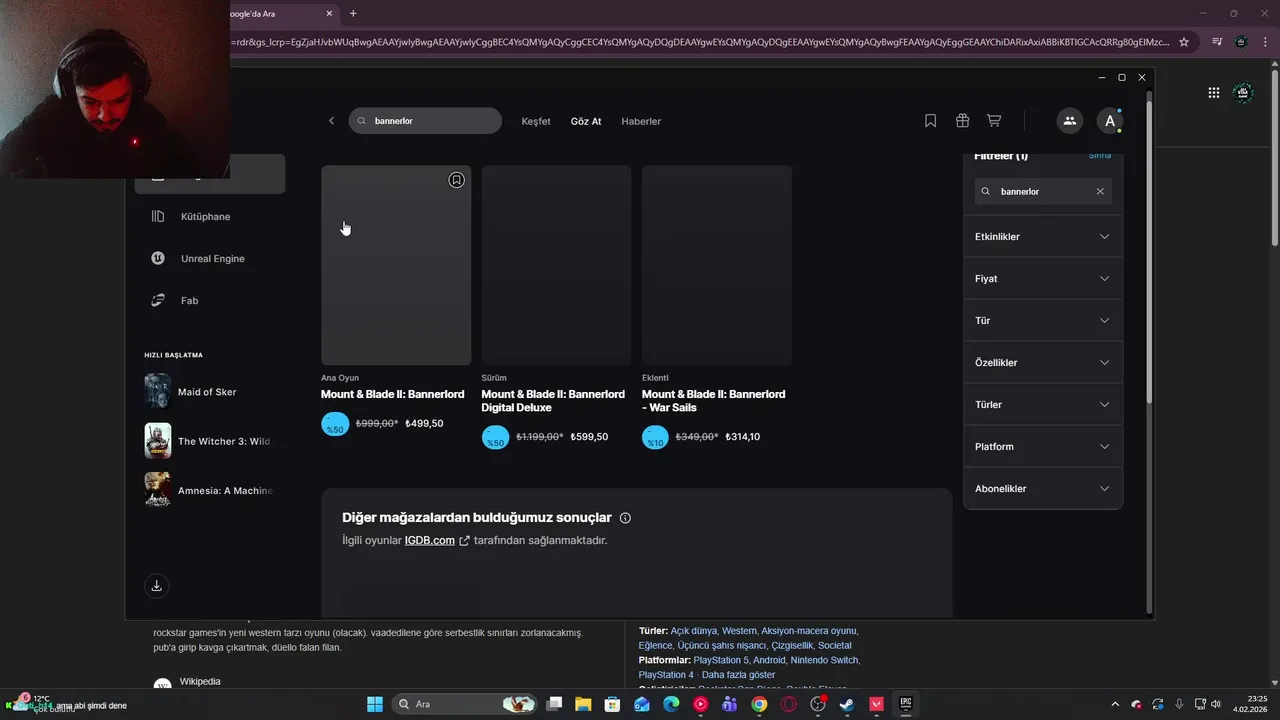
Task: Expand the Abonelikler filter
Action: click(1042, 489)
